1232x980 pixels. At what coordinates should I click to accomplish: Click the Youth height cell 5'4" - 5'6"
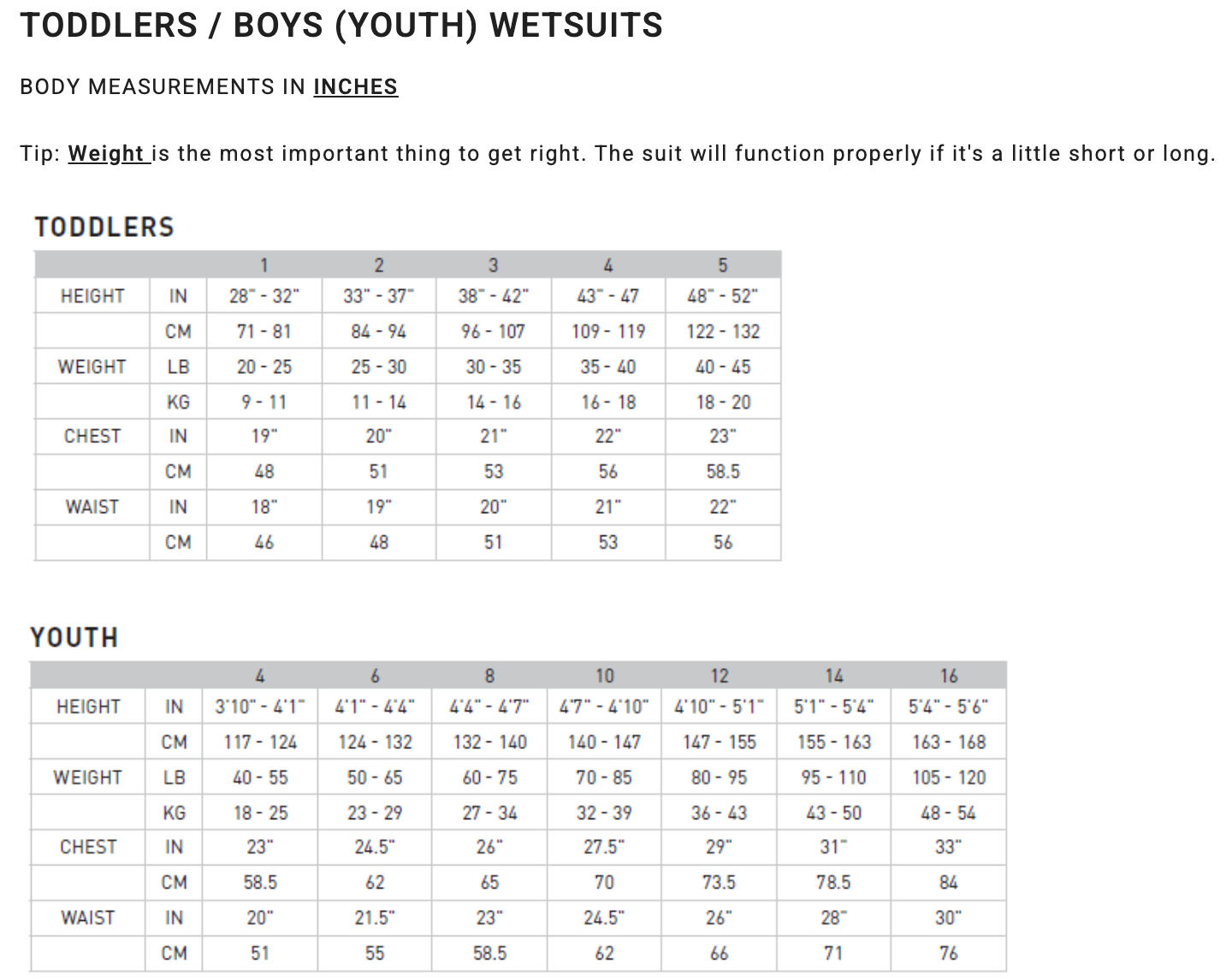(949, 707)
